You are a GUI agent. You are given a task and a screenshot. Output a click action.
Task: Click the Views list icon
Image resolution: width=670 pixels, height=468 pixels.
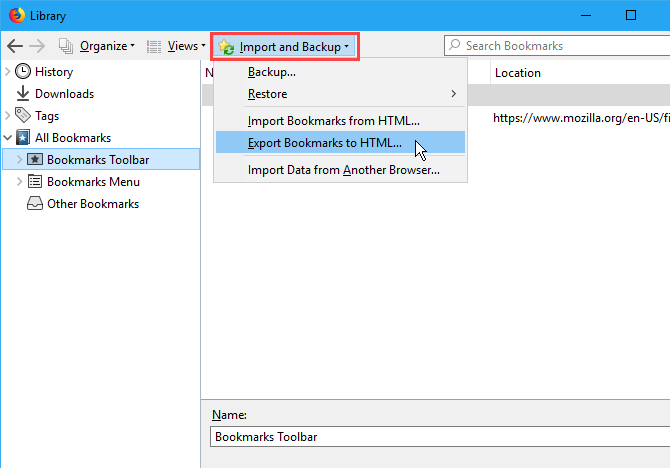tap(154, 47)
